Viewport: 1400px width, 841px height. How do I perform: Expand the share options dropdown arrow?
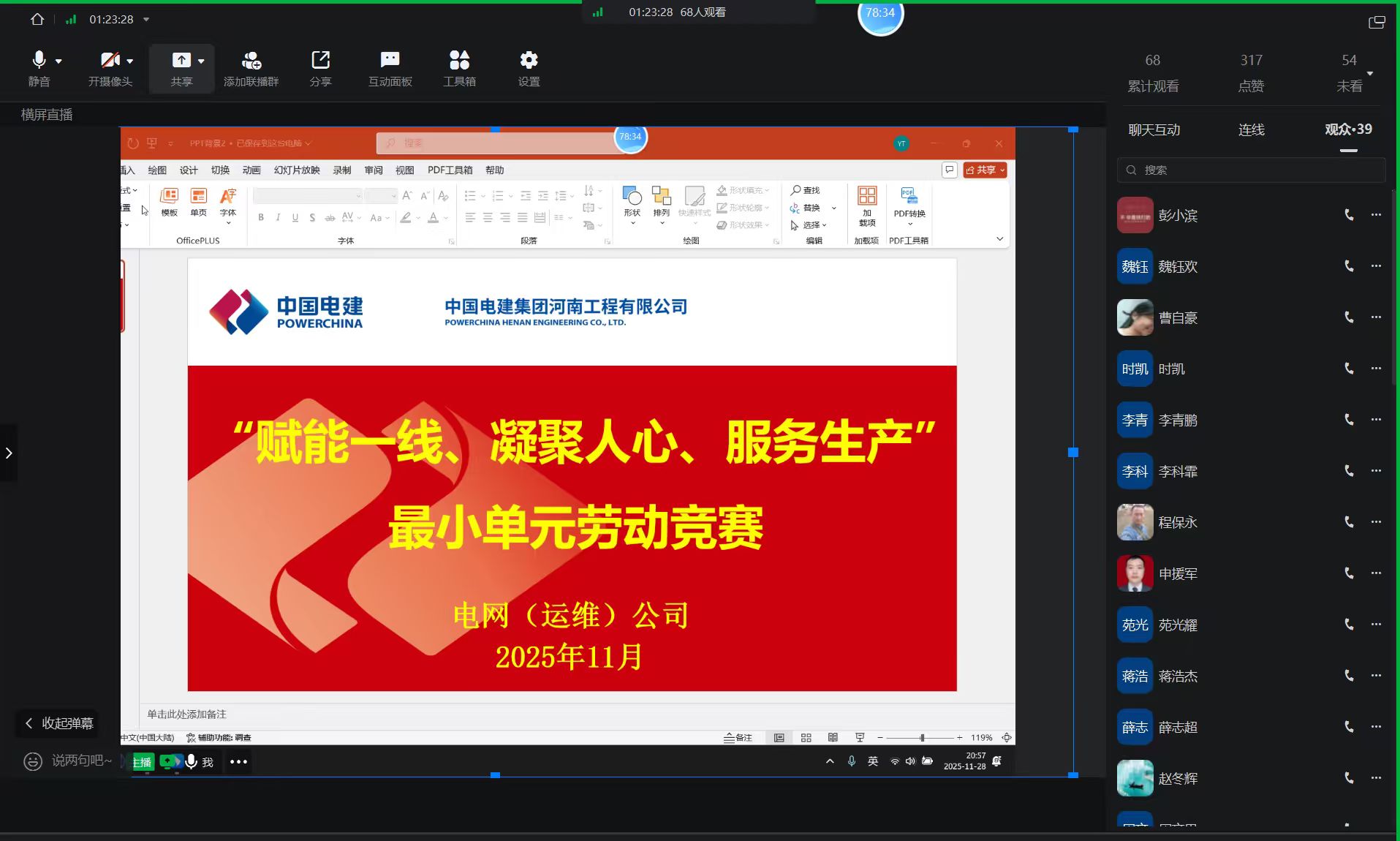point(201,61)
